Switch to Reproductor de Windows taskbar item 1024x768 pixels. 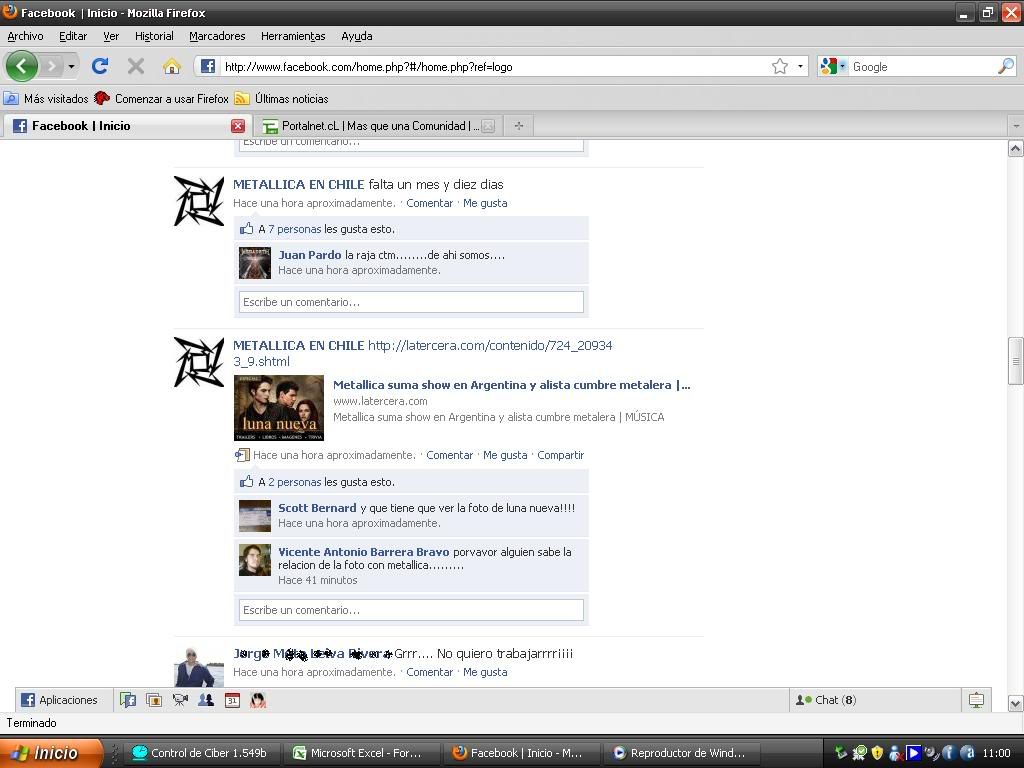[680, 753]
